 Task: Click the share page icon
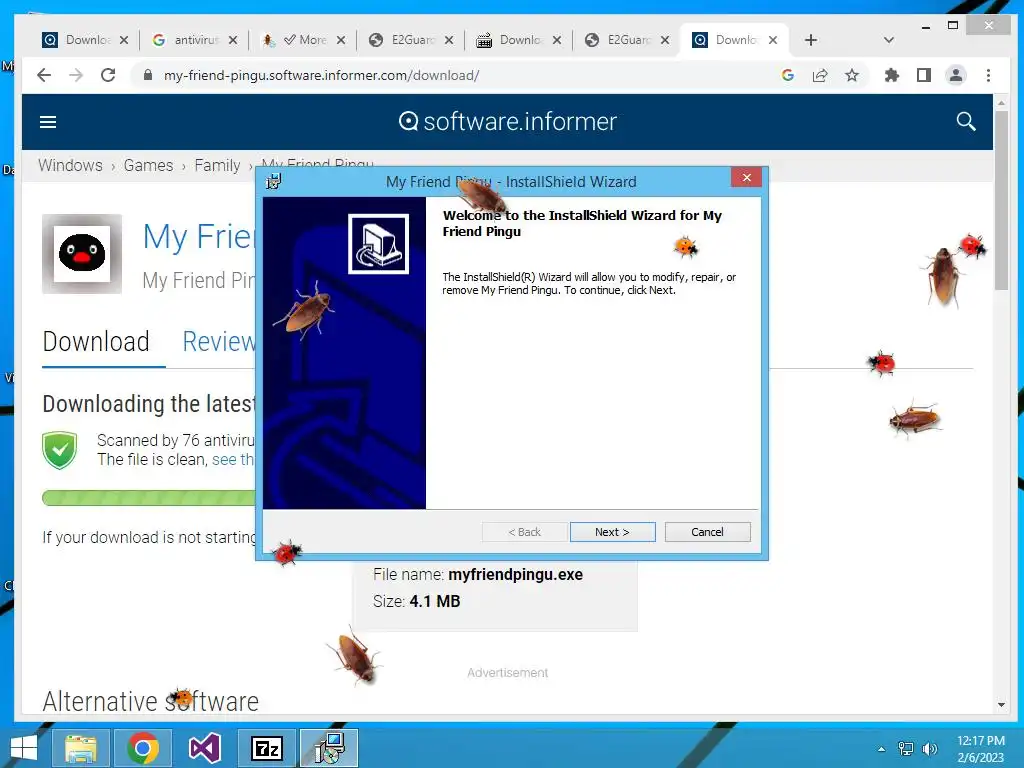[820, 75]
